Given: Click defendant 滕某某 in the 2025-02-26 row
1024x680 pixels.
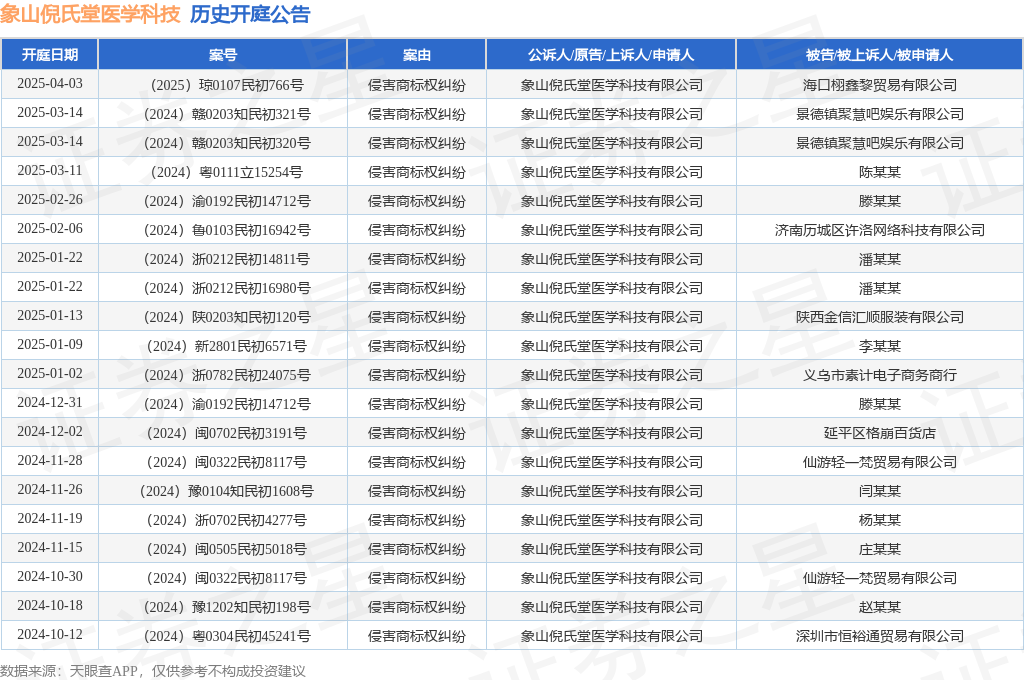Looking at the screenshot, I should (880, 201).
